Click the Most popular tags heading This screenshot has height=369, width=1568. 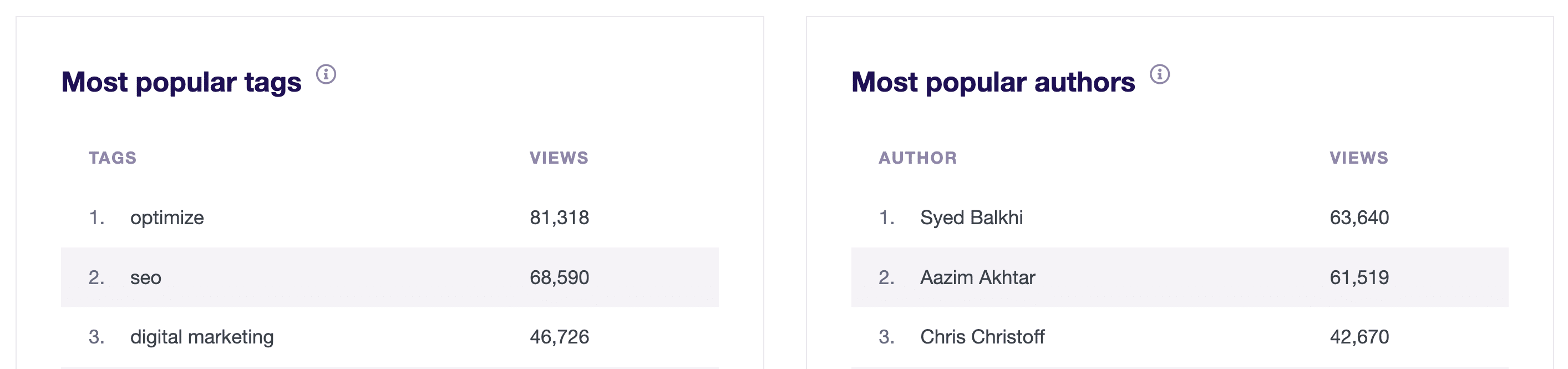coord(181,82)
